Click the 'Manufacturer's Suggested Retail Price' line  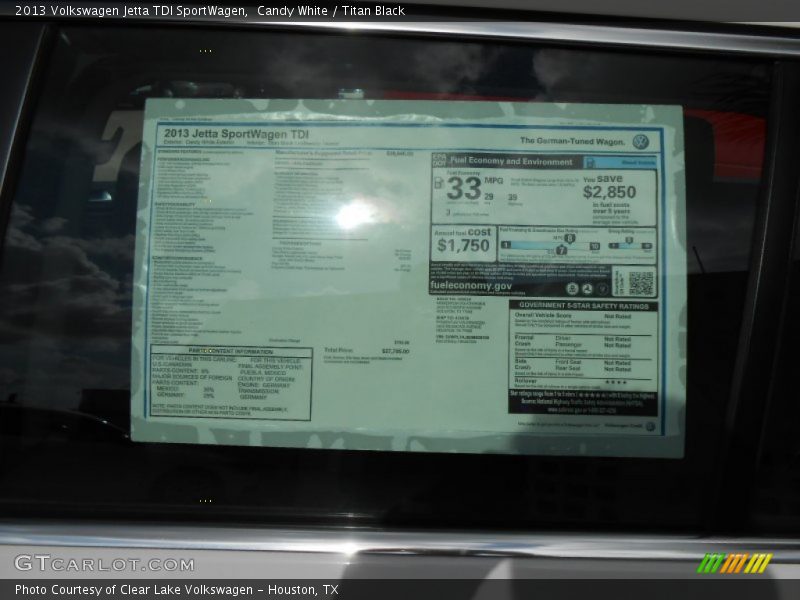point(323,153)
